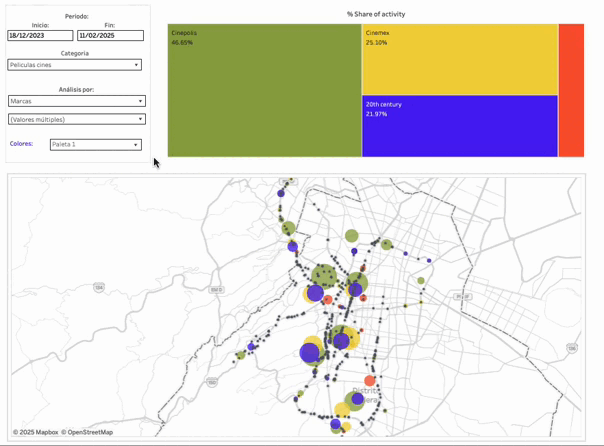Click the Periodo label
This screenshot has height=446, width=604.
(77, 17)
